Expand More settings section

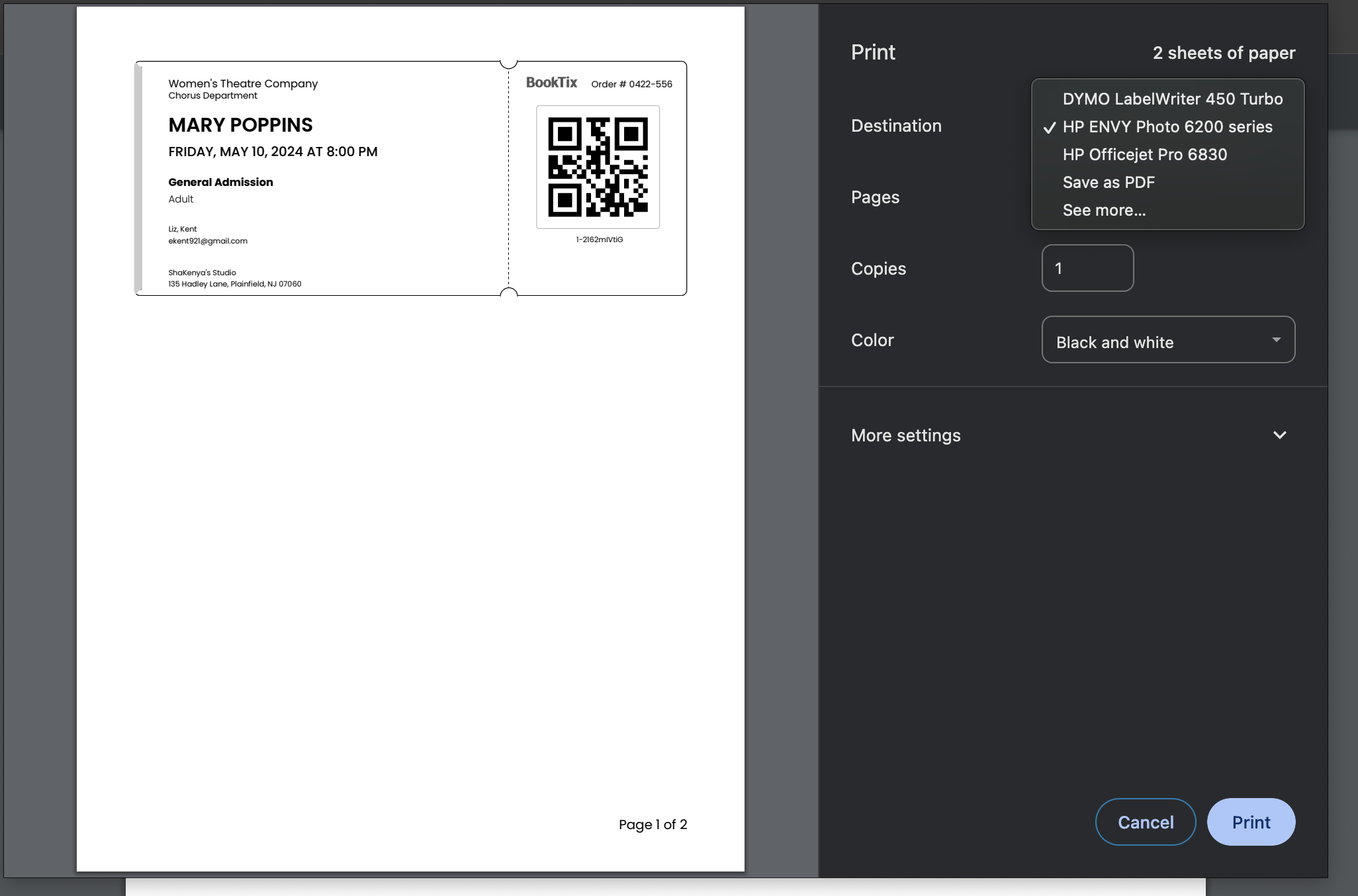[x=1073, y=435]
